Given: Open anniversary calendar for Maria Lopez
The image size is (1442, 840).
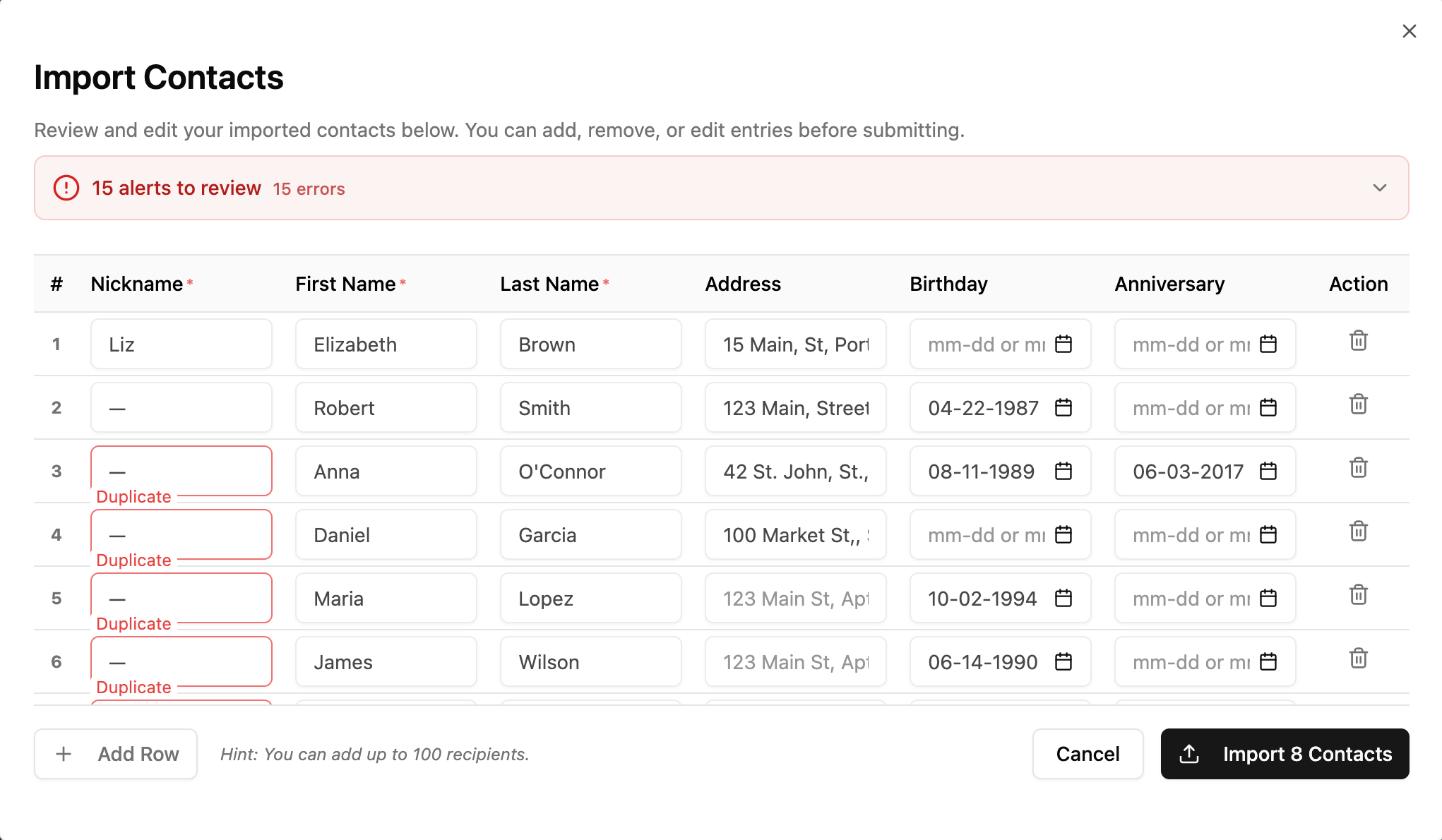Looking at the screenshot, I should (1268, 598).
